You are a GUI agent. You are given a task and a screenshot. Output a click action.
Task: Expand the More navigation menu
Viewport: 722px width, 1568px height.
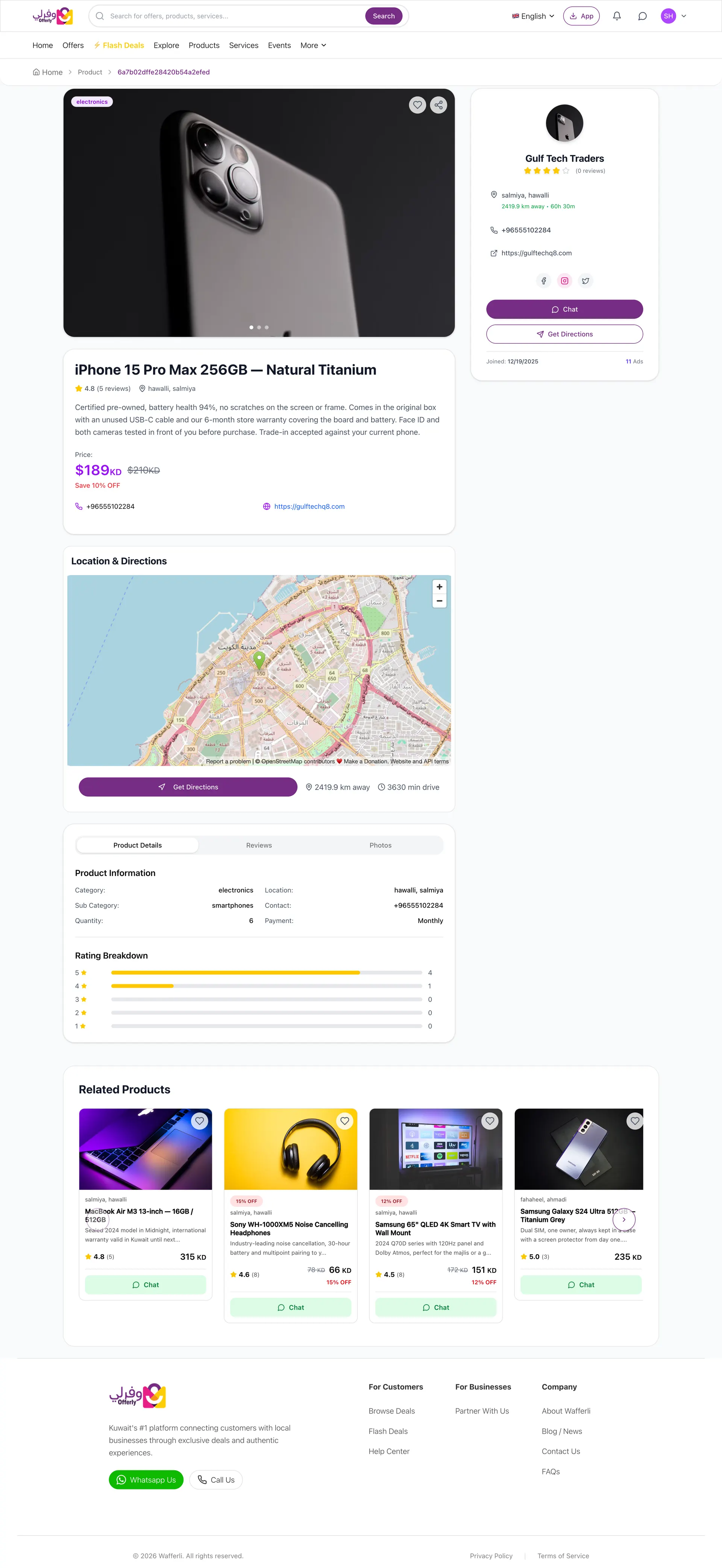(x=314, y=45)
